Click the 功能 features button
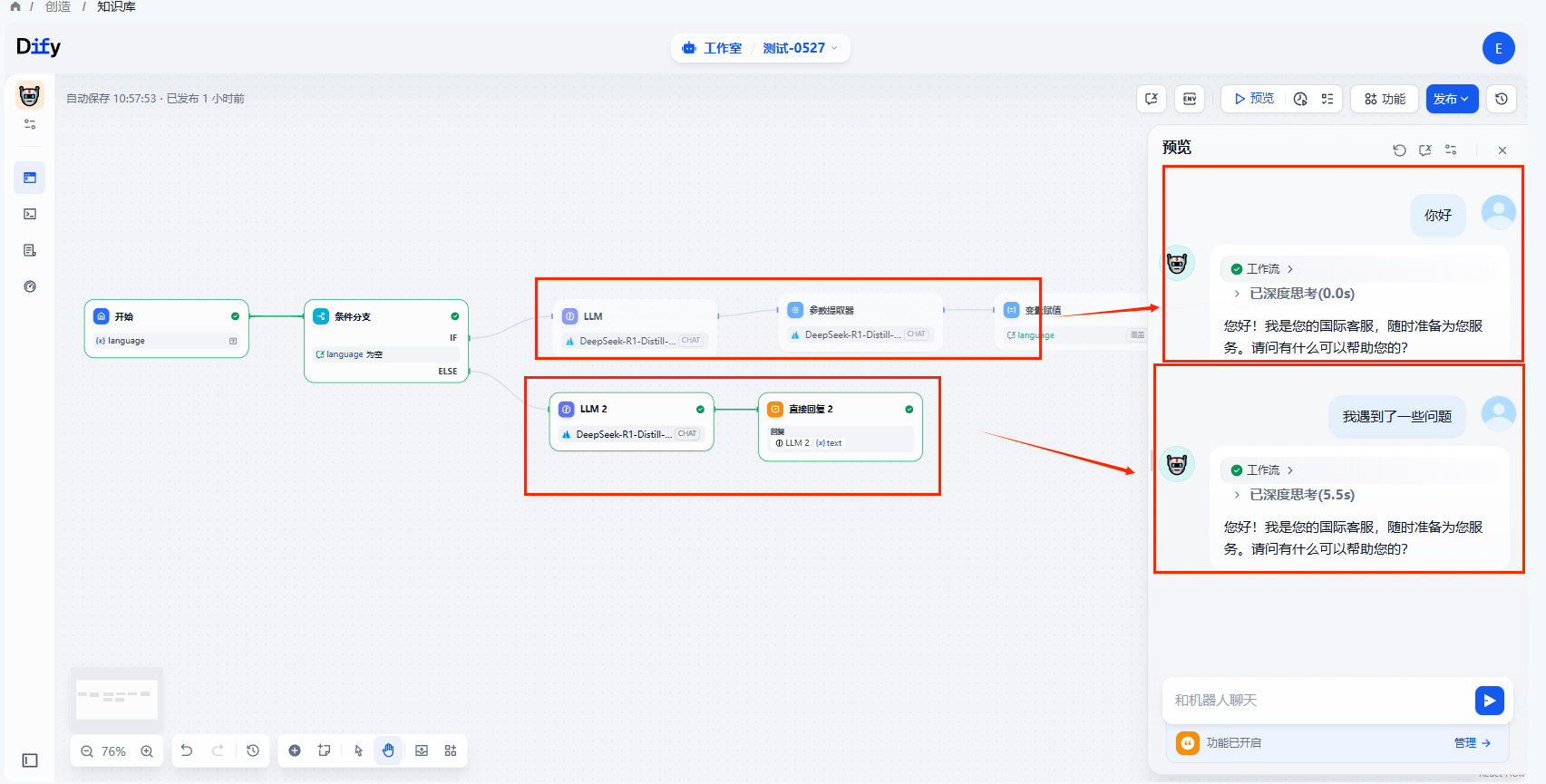This screenshot has width=1546, height=784. pyautogui.click(x=1385, y=99)
